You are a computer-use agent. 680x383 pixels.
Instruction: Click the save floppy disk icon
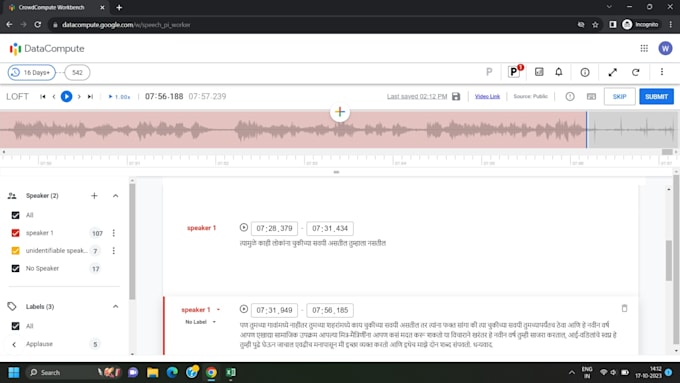coord(456,96)
